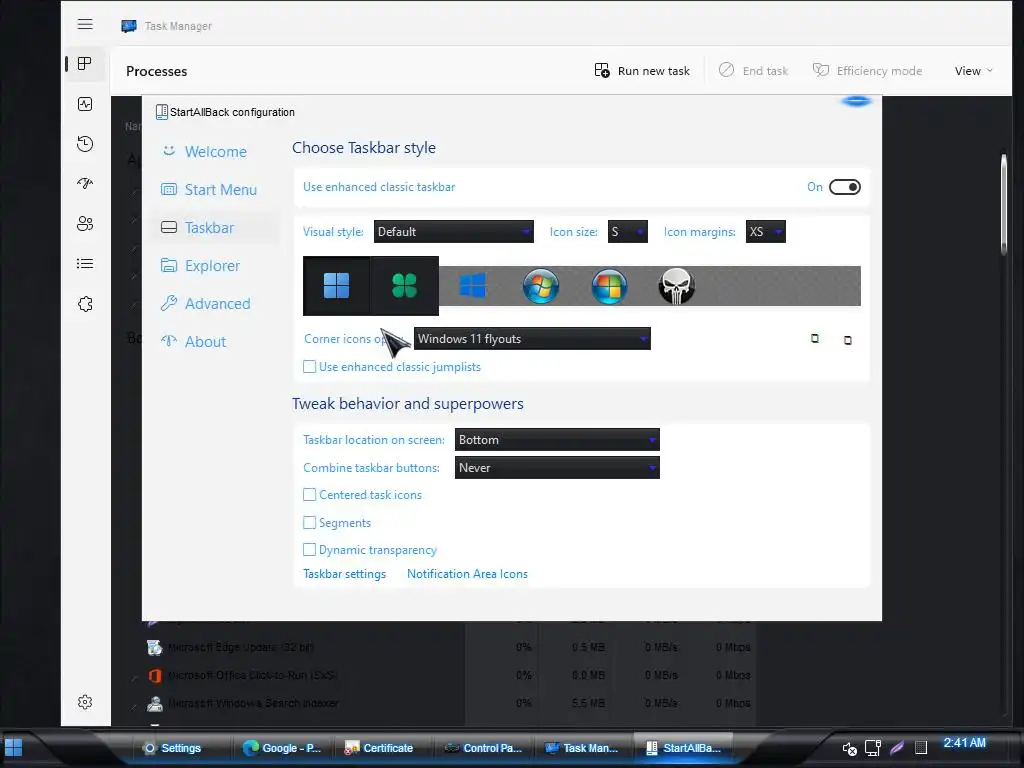Open Services page in Task Manager sidebar
This screenshot has height=768, width=1024.
[85, 304]
